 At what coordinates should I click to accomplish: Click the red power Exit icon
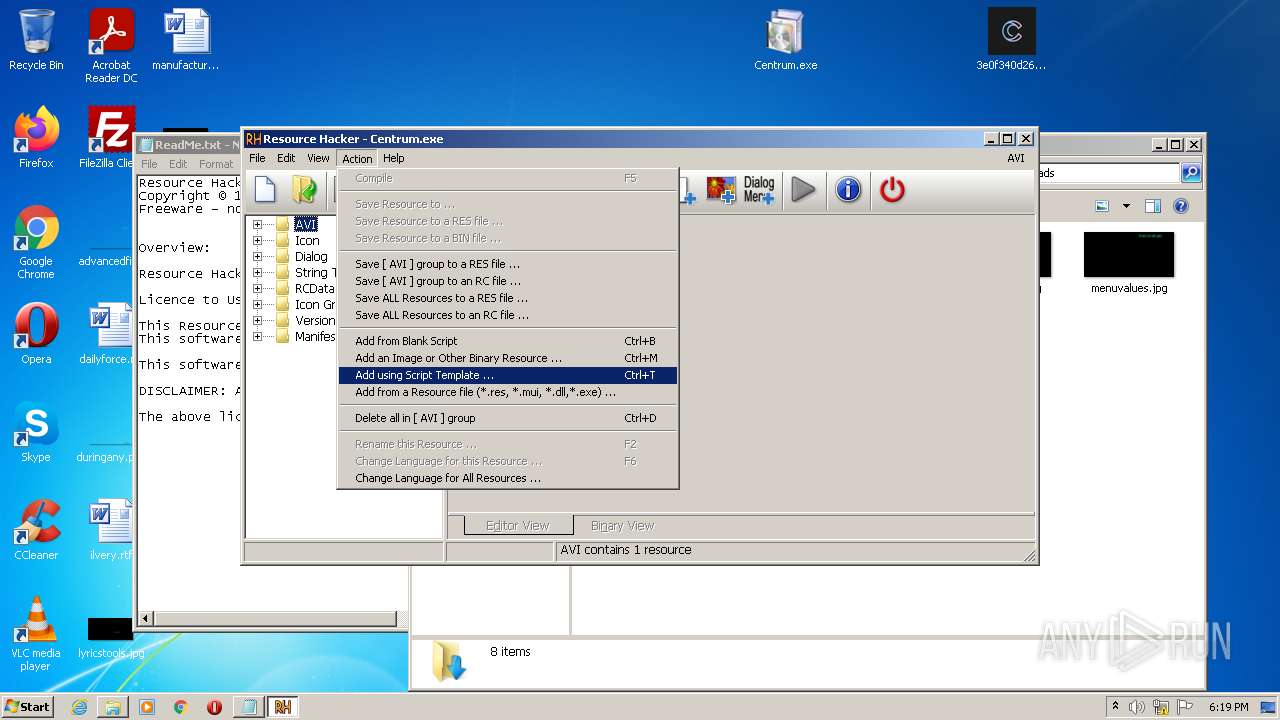[x=892, y=189]
